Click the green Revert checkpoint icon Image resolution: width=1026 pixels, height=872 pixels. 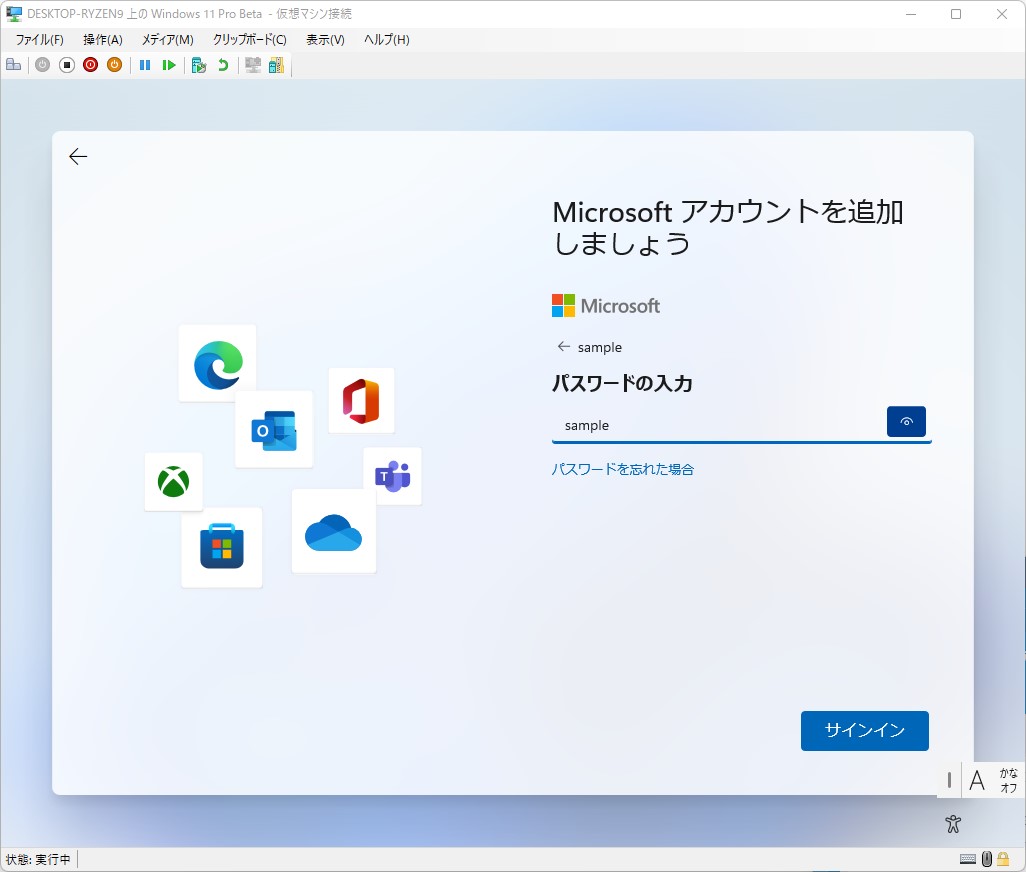tap(221, 64)
